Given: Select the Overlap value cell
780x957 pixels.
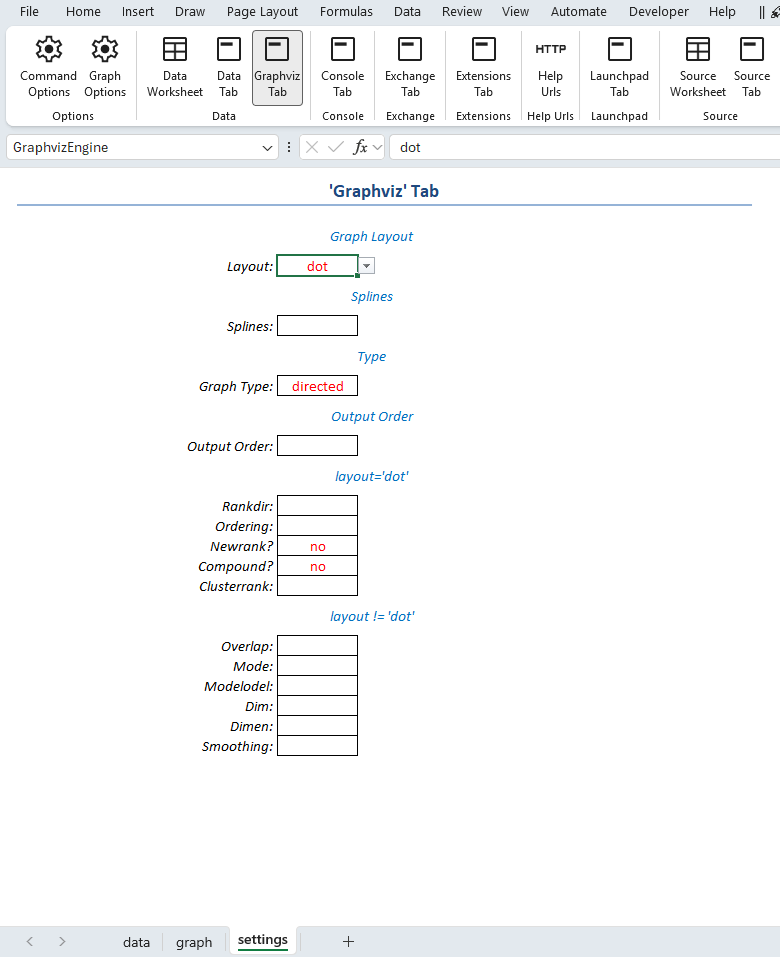Looking at the screenshot, I should pyautogui.click(x=317, y=646).
